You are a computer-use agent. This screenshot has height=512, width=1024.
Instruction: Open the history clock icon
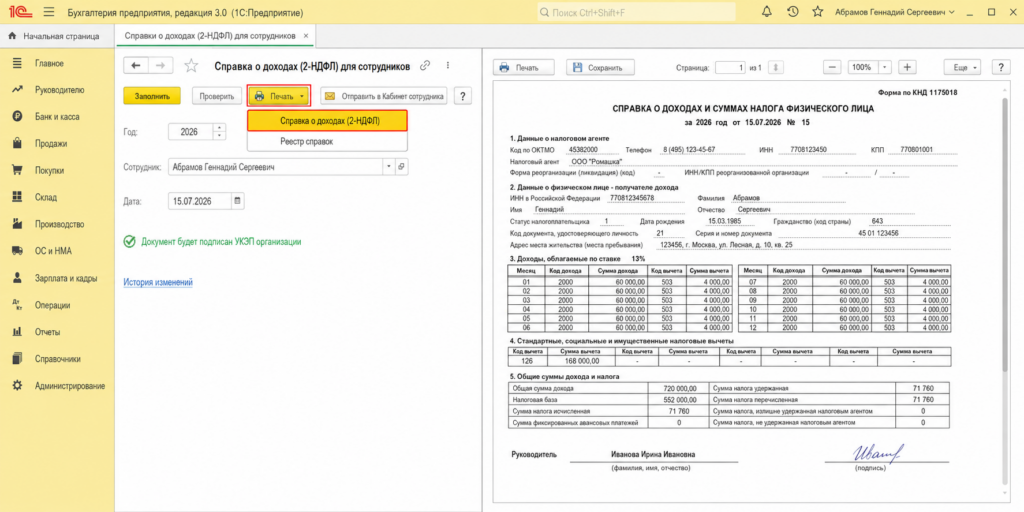pyautogui.click(x=792, y=12)
